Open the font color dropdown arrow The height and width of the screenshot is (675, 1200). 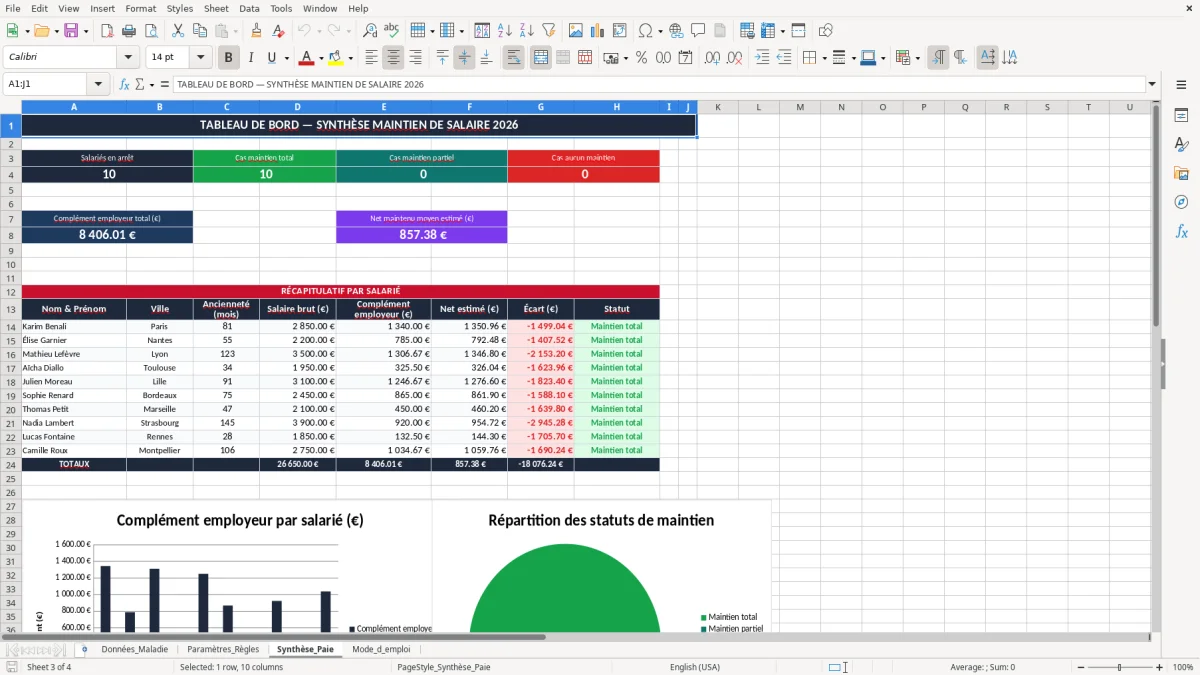[x=320, y=58]
